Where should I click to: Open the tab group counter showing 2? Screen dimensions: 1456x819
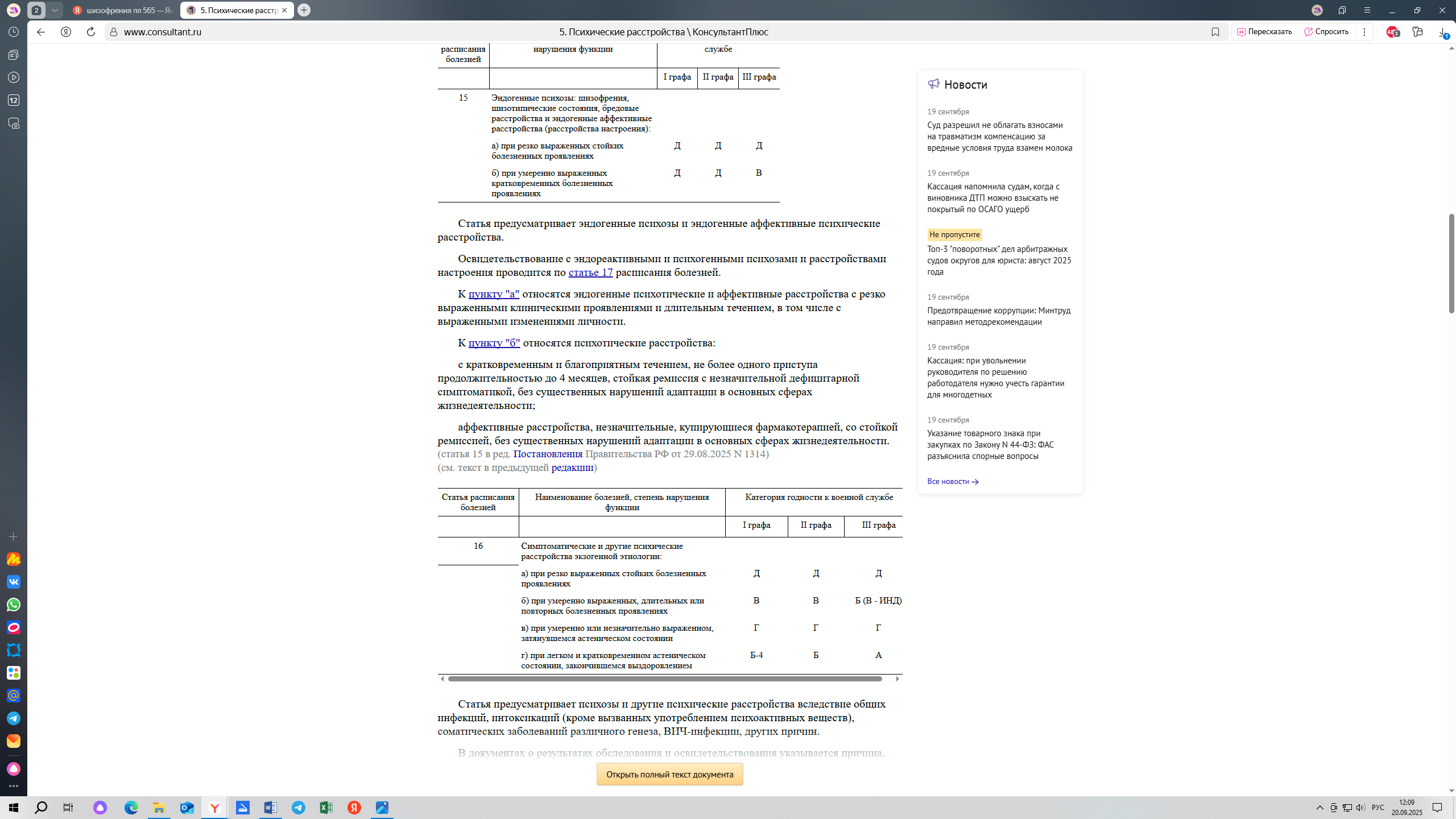pyautogui.click(x=36, y=10)
